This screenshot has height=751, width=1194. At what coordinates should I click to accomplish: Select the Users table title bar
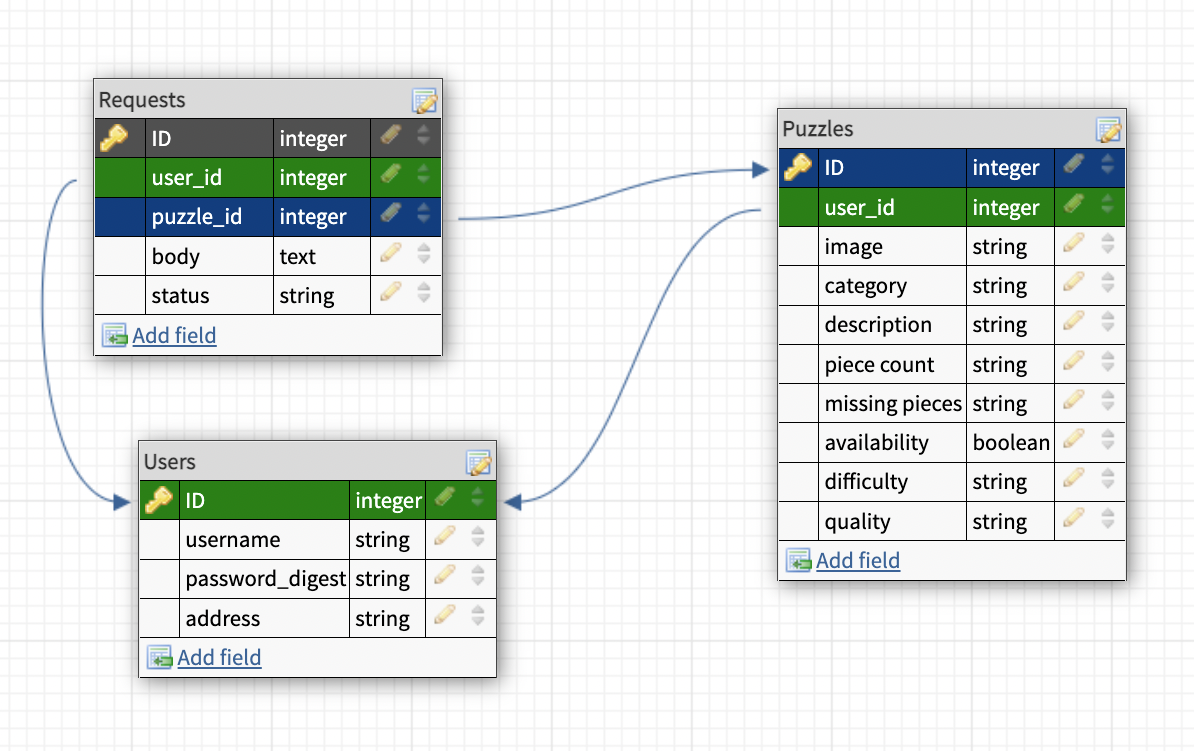tap(318, 462)
